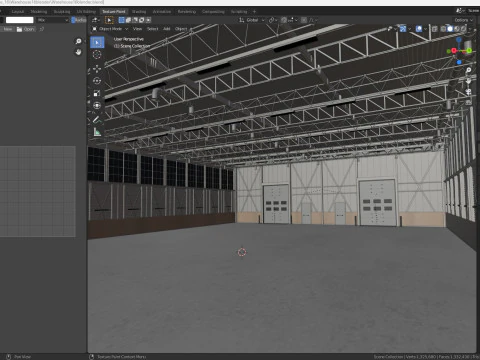The image size is (480, 360).
Task: Set selection mode to new (first icon)
Action: 122,20
